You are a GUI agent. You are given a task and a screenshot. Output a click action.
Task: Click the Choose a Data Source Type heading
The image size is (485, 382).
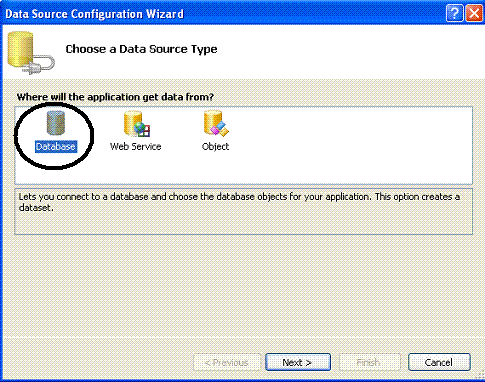tap(141, 49)
